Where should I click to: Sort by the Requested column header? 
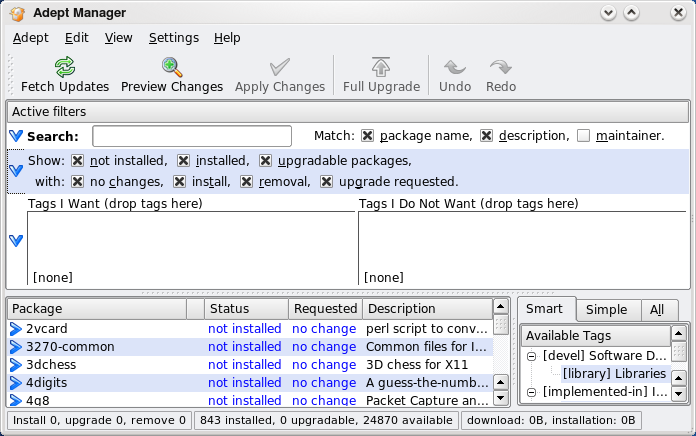(325, 309)
